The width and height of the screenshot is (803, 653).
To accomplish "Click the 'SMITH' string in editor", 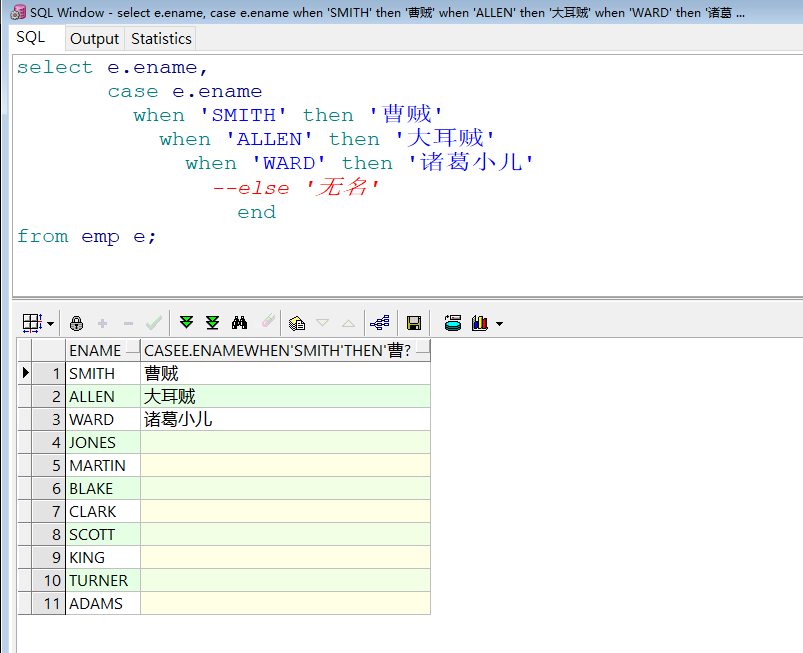I will (x=243, y=115).
